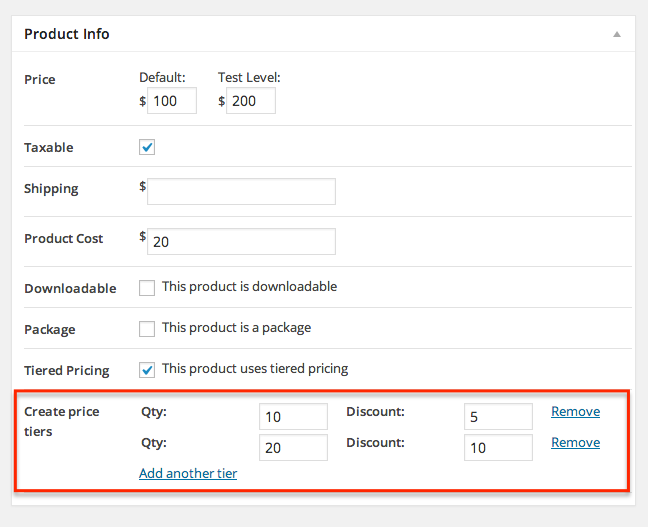Click 'This product is downloadable' label

[x=249, y=286]
